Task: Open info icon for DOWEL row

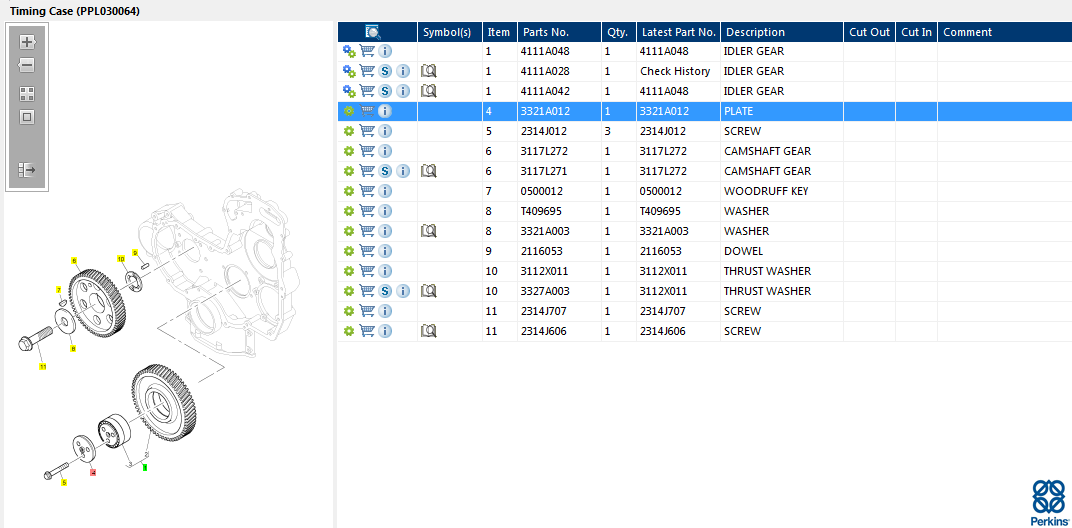Action: click(385, 251)
